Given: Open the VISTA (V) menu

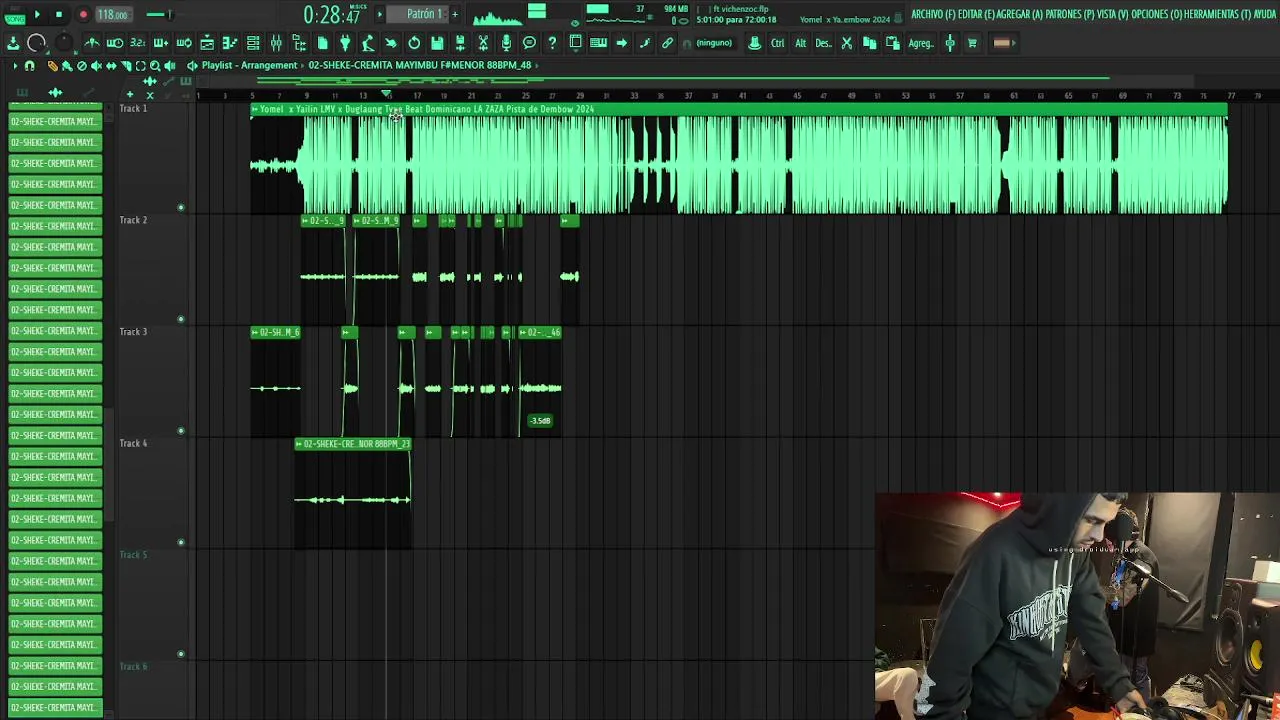Looking at the screenshot, I should [x=1112, y=15].
